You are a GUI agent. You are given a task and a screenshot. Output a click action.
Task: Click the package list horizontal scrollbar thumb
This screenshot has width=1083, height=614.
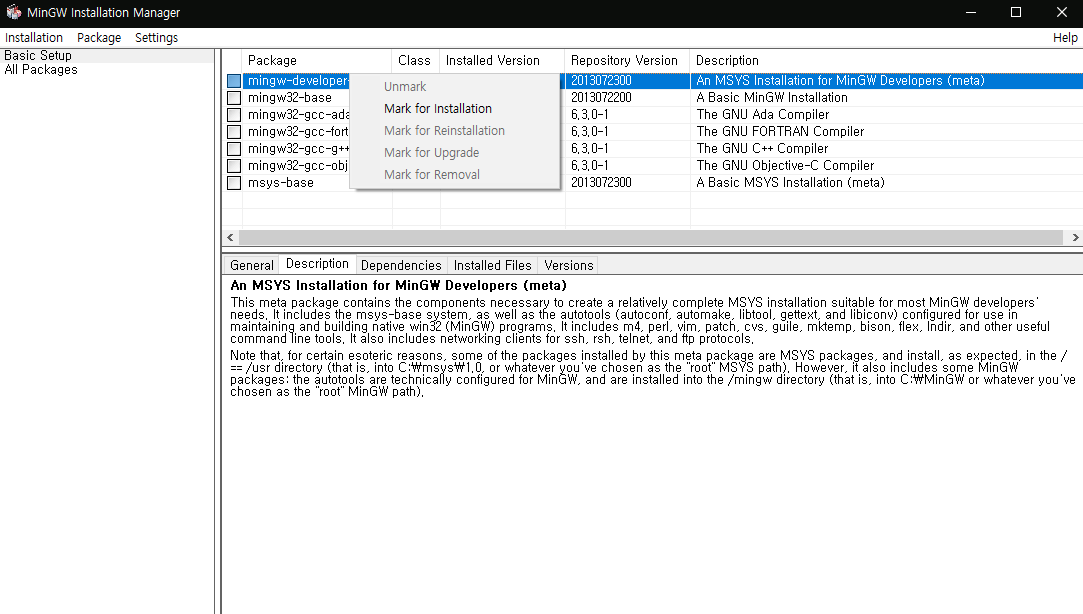[651, 238]
